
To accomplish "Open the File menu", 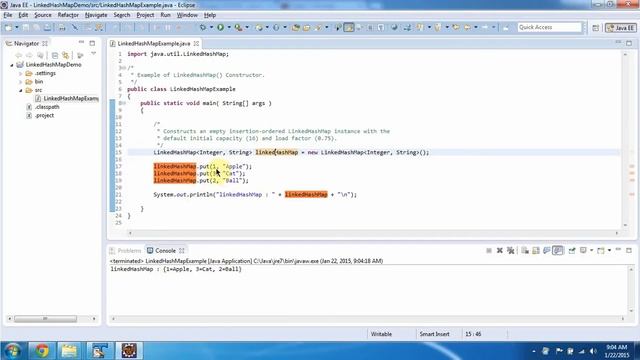I will (x=8, y=15).
